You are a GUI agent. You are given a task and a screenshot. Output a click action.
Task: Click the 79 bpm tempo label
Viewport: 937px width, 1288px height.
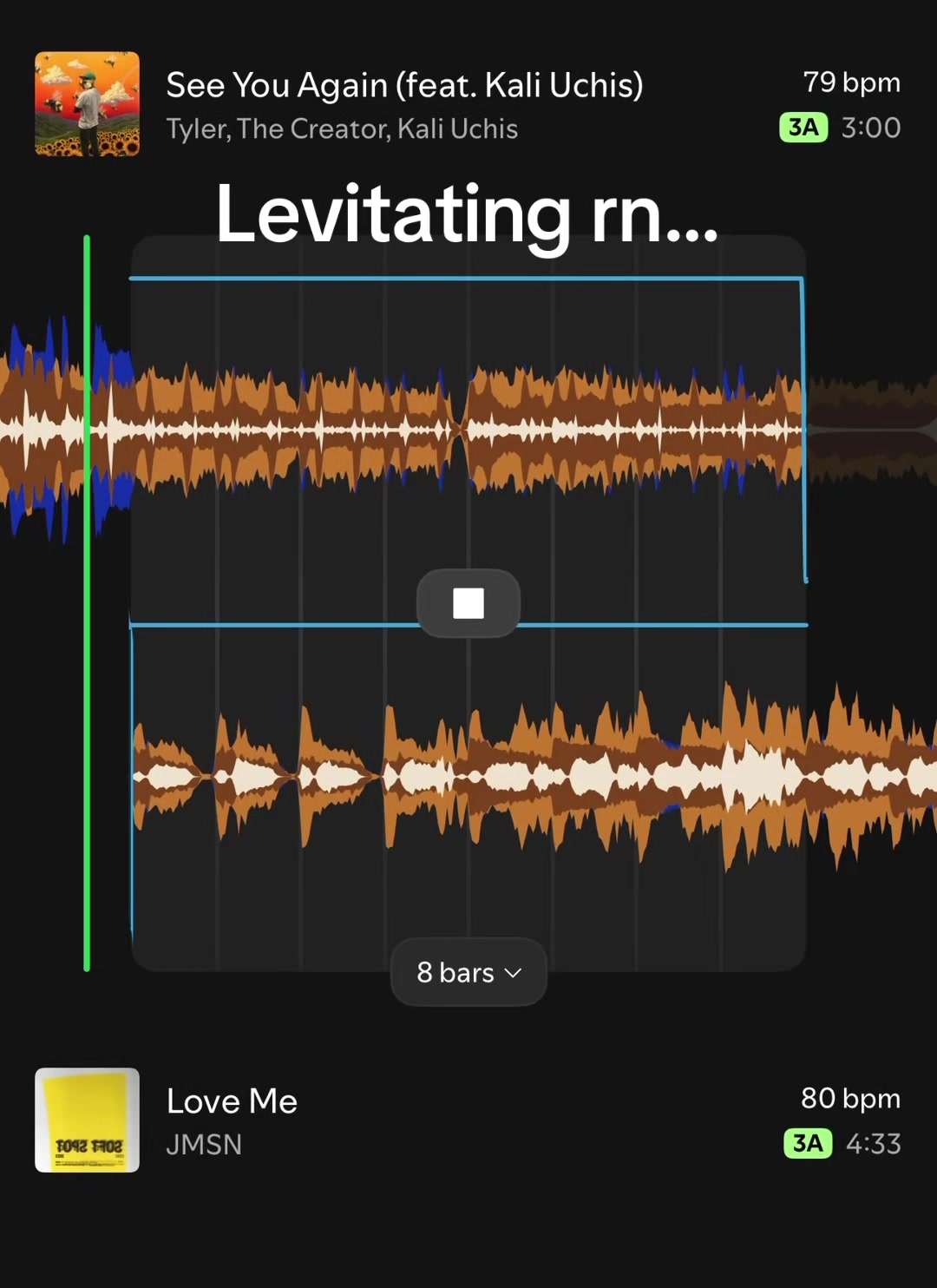click(x=851, y=82)
